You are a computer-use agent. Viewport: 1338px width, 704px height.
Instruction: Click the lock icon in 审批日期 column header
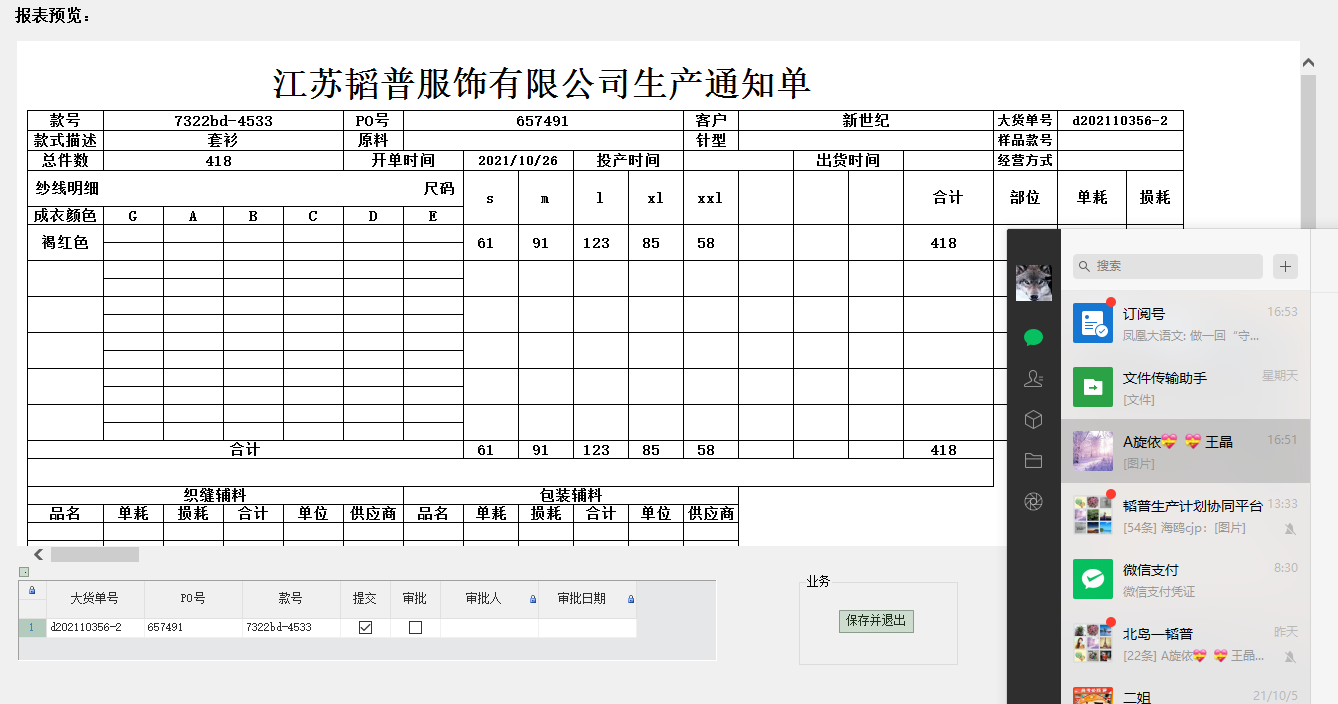[x=630, y=599]
